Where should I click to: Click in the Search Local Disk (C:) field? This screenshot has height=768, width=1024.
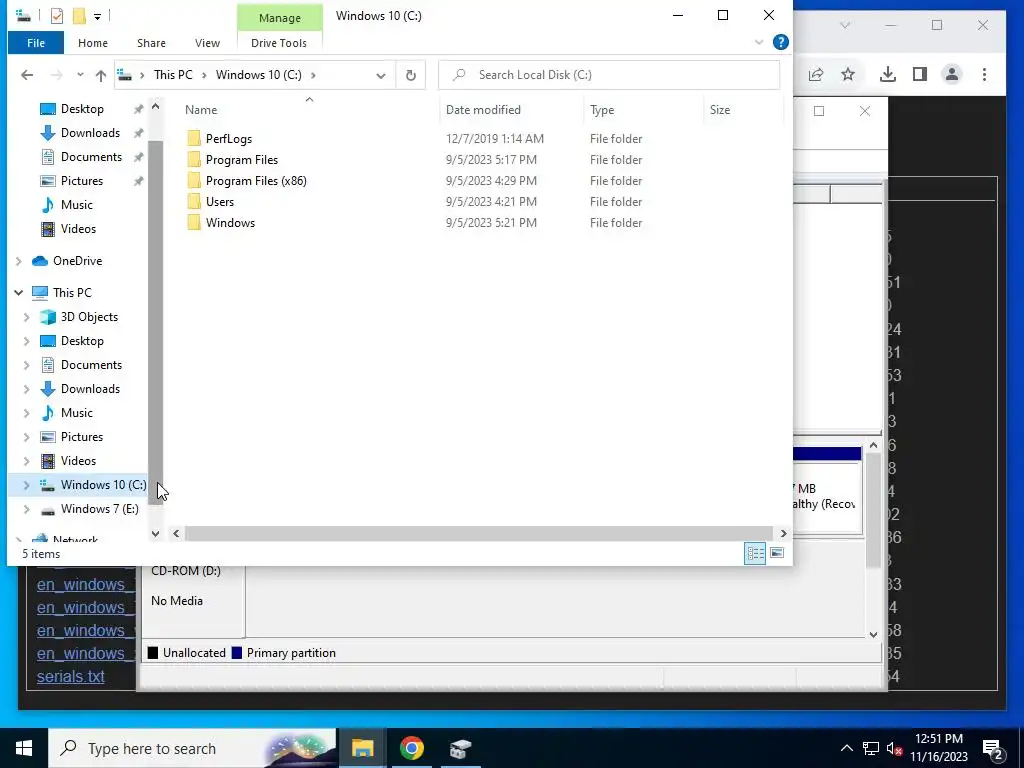[x=609, y=75]
